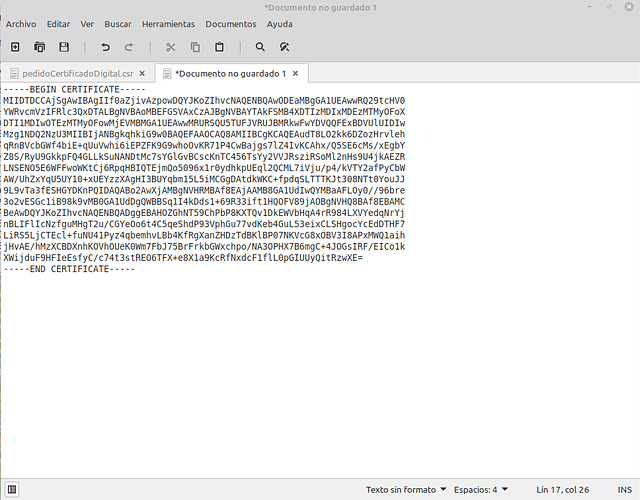Open the Ver menu

pyautogui.click(x=87, y=24)
